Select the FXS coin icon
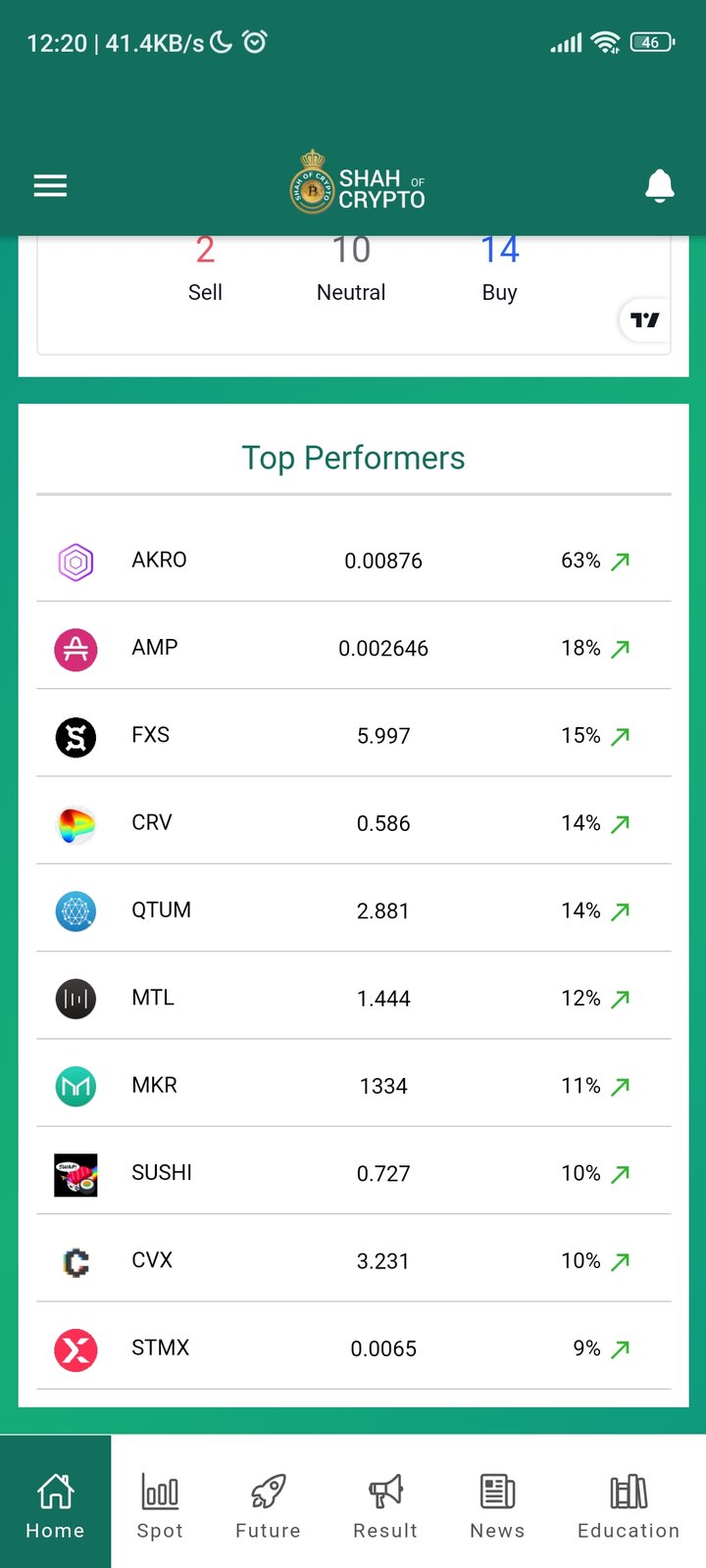The image size is (706, 1568). pyautogui.click(x=76, y=736)
